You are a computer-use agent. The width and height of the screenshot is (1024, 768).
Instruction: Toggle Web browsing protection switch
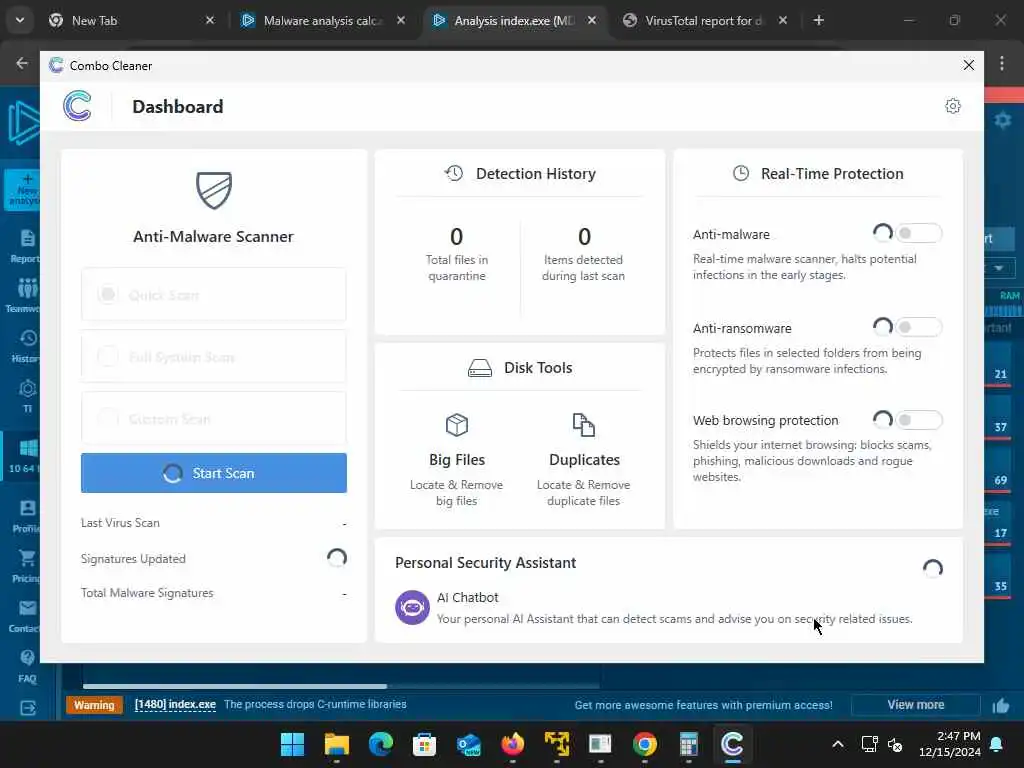click(919, 420)
